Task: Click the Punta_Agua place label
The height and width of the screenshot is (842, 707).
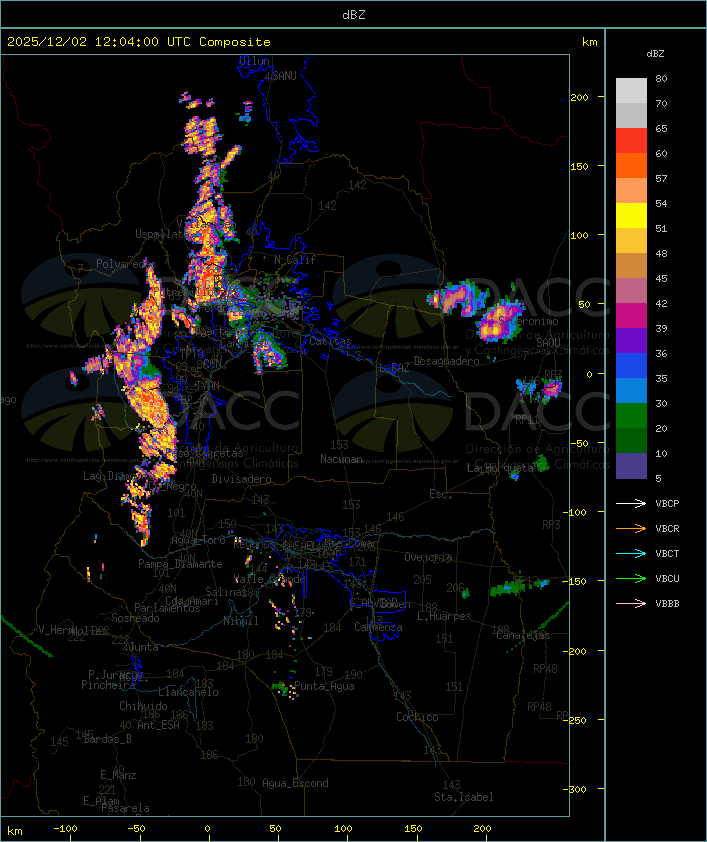Action: tap(324, 686)
